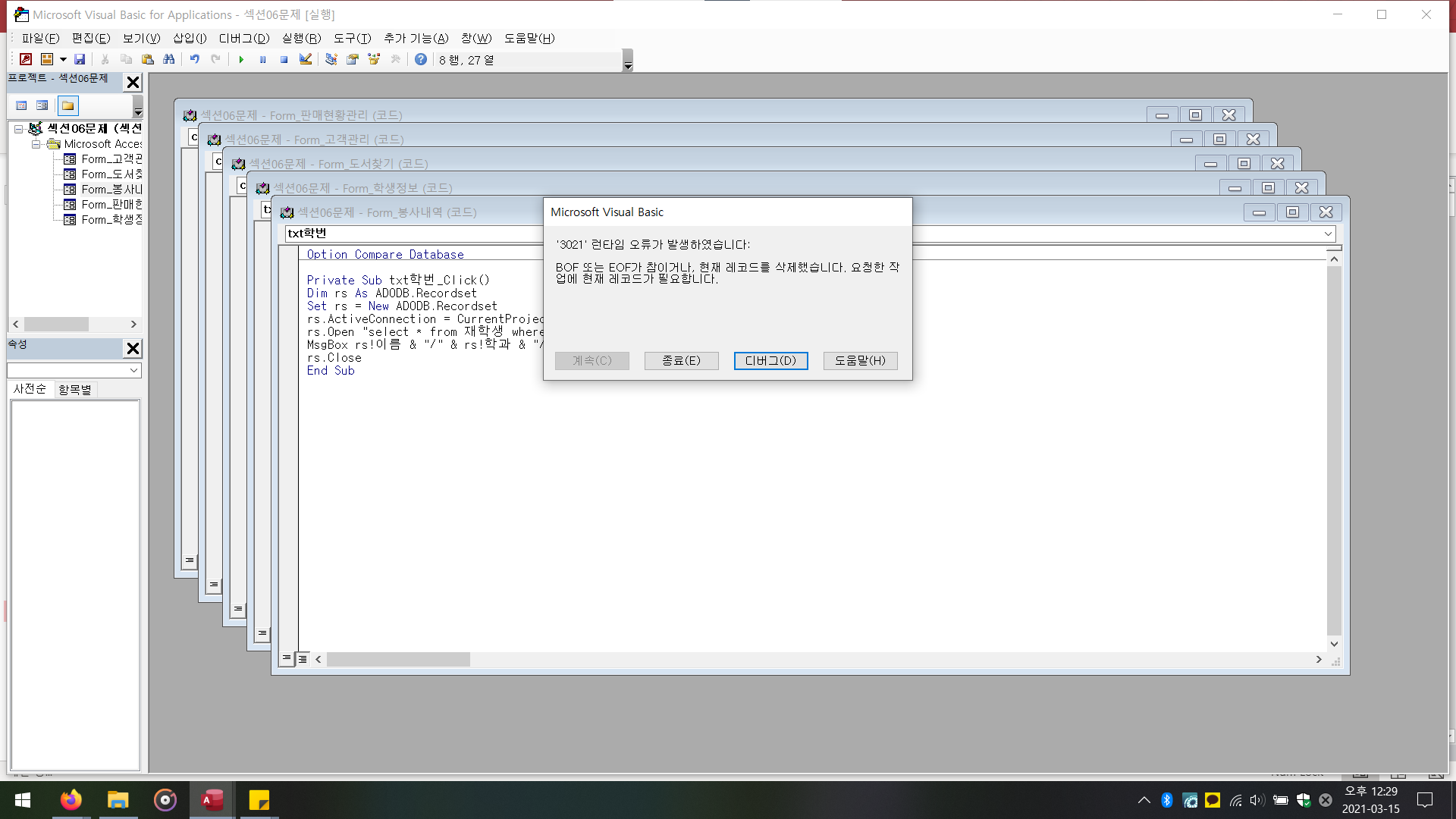This screenshot has height=819, width=1456.
Task: Click the Find binoculars icon
Action: click(168, 59)
